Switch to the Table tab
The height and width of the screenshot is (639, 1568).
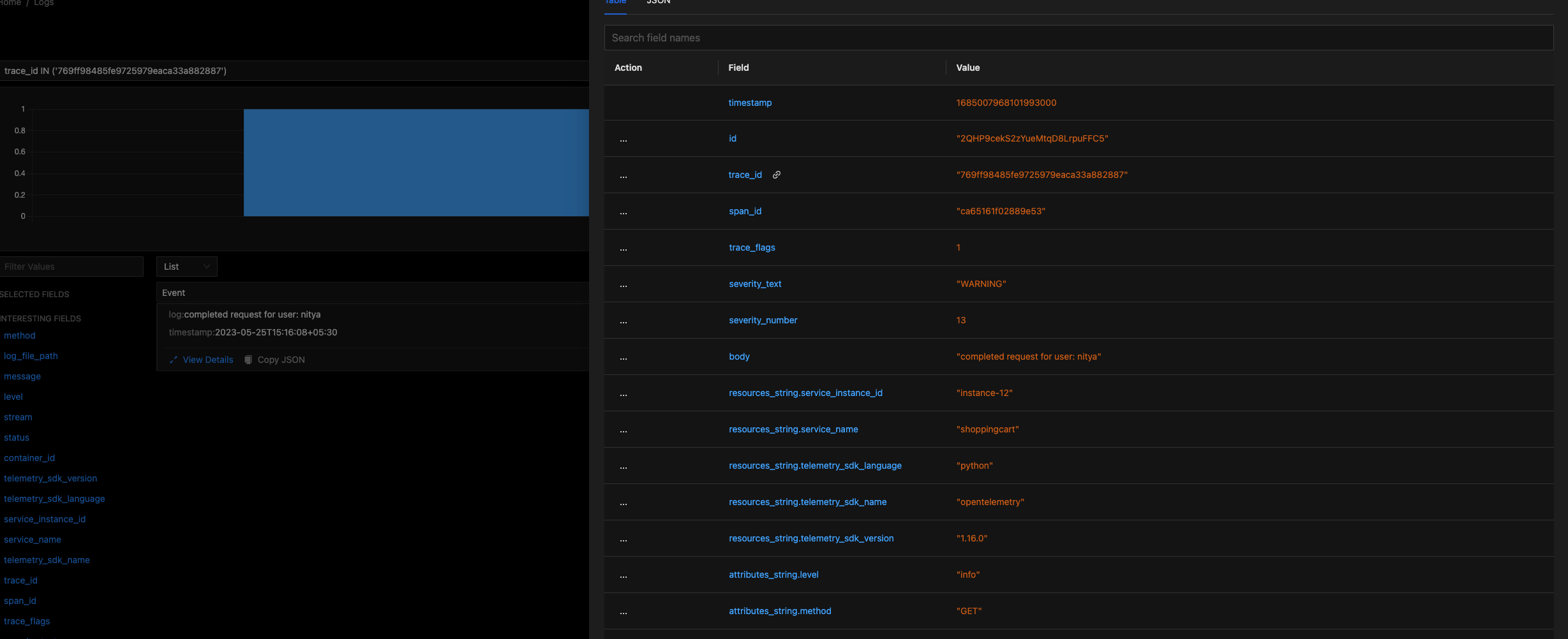coord(614,3)
